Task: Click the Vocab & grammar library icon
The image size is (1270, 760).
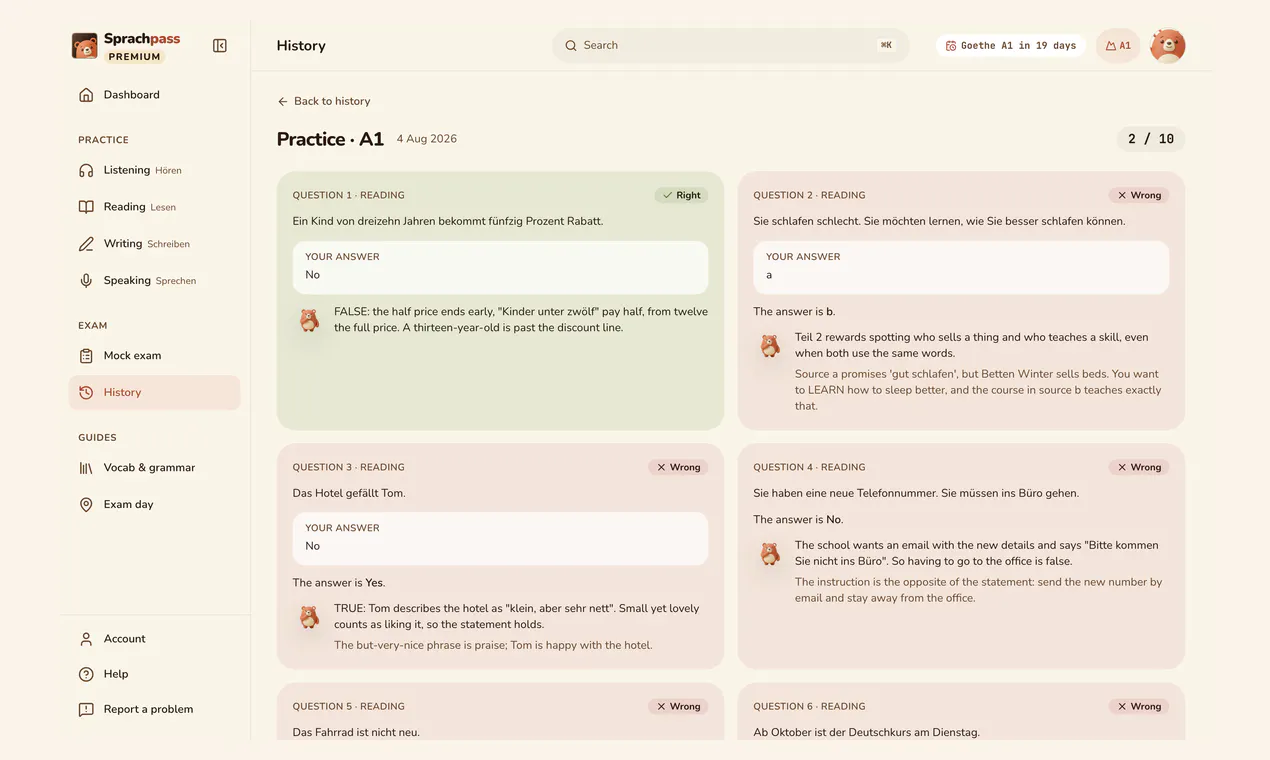Action: 86,468
